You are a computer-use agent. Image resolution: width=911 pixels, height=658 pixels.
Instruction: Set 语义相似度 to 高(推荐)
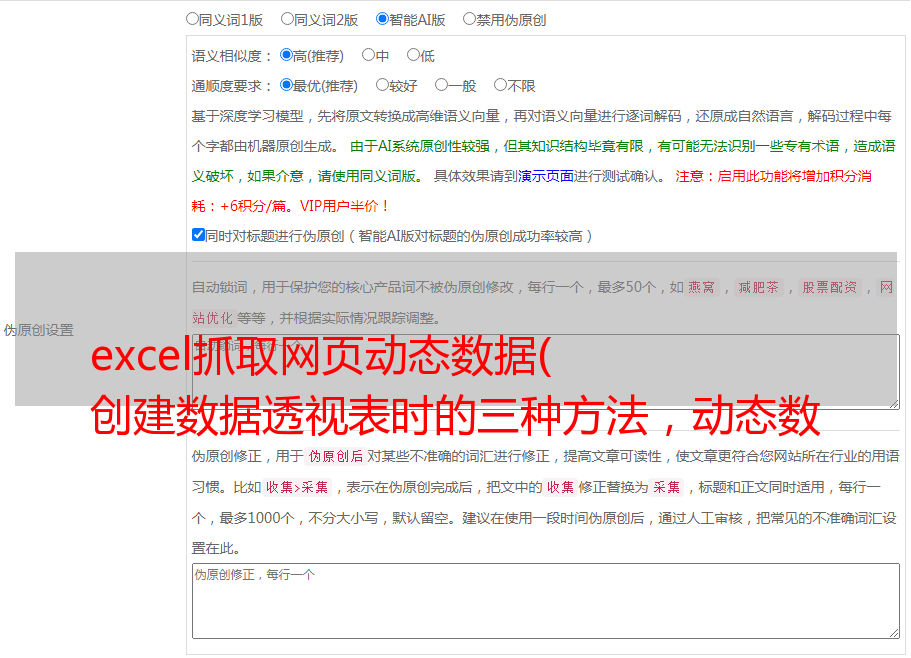(286, 55)
